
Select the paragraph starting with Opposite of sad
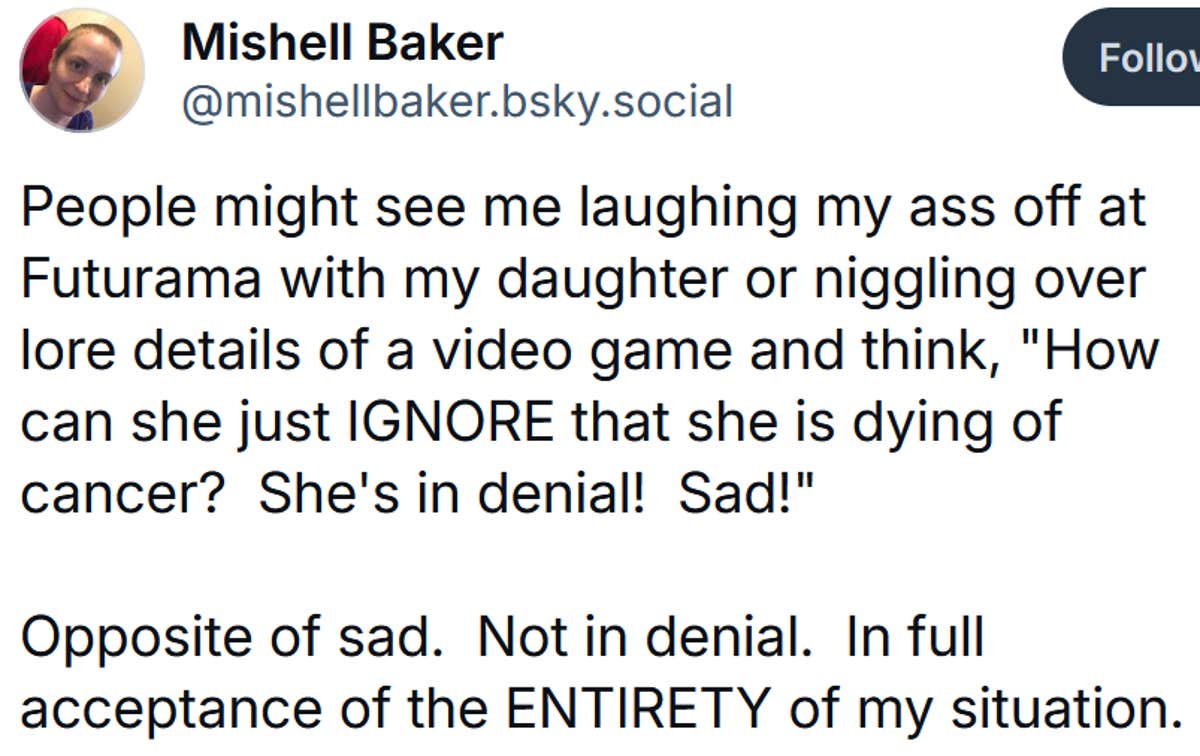500,668
